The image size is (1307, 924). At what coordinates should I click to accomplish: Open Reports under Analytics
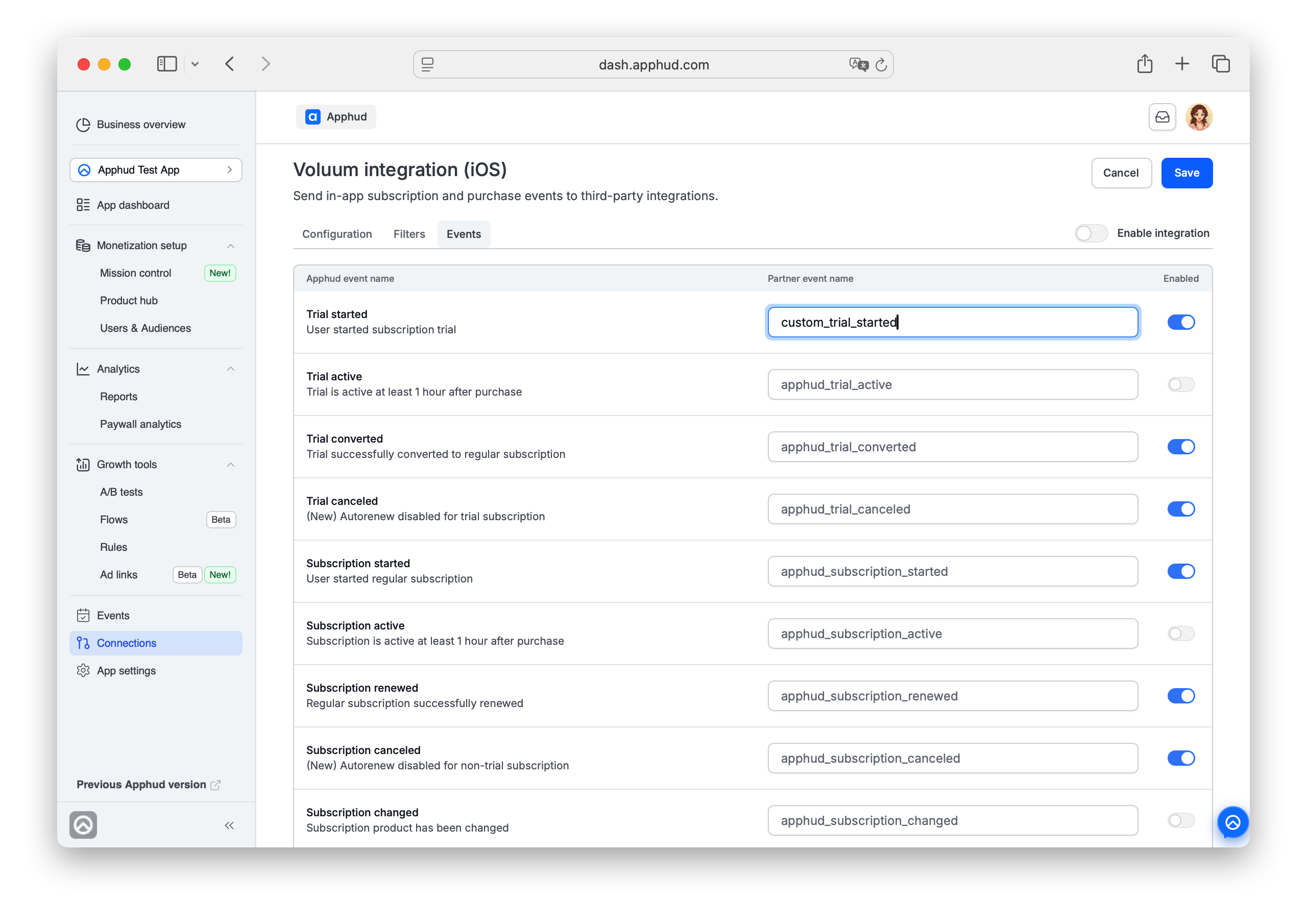[119, 397]
